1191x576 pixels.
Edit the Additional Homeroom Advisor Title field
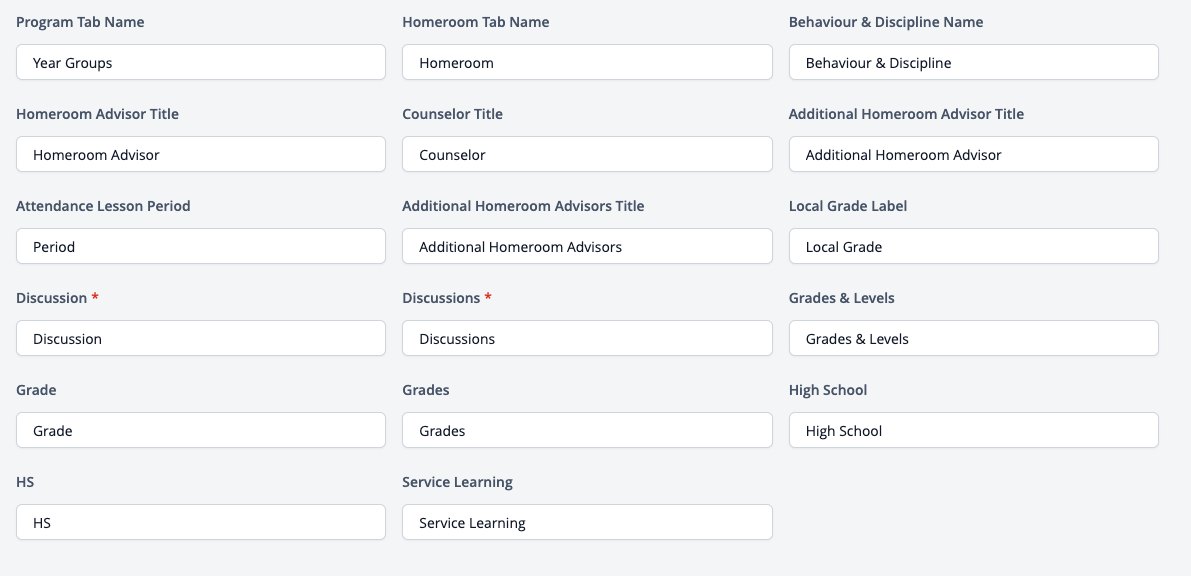[974, 154]
